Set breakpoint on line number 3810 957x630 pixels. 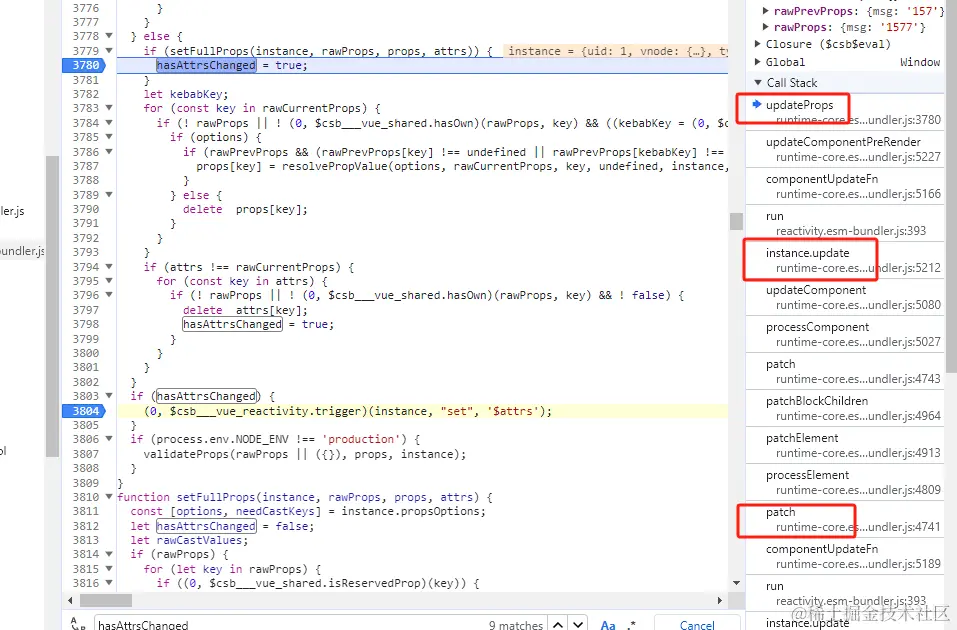(x=85, y=497)
